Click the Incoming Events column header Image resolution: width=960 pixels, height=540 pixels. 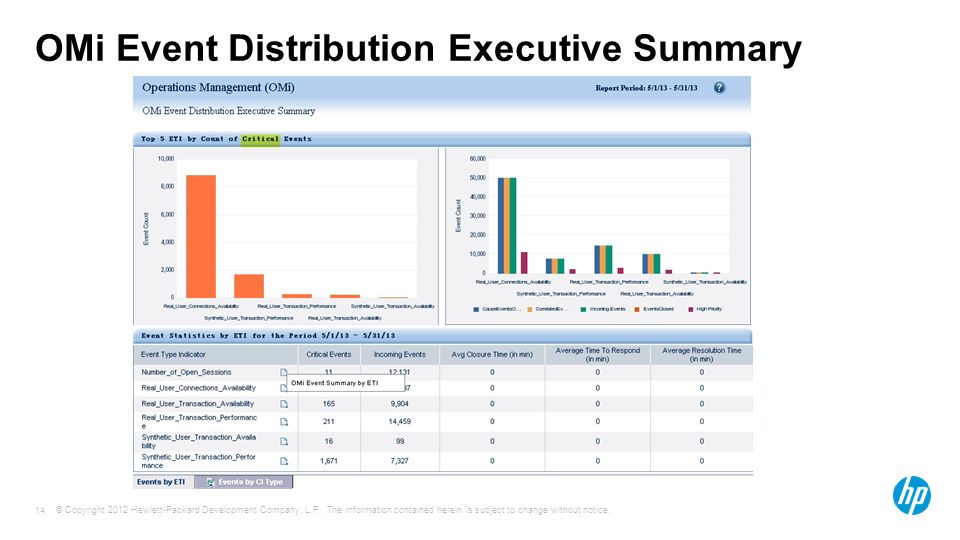[400, 354]
